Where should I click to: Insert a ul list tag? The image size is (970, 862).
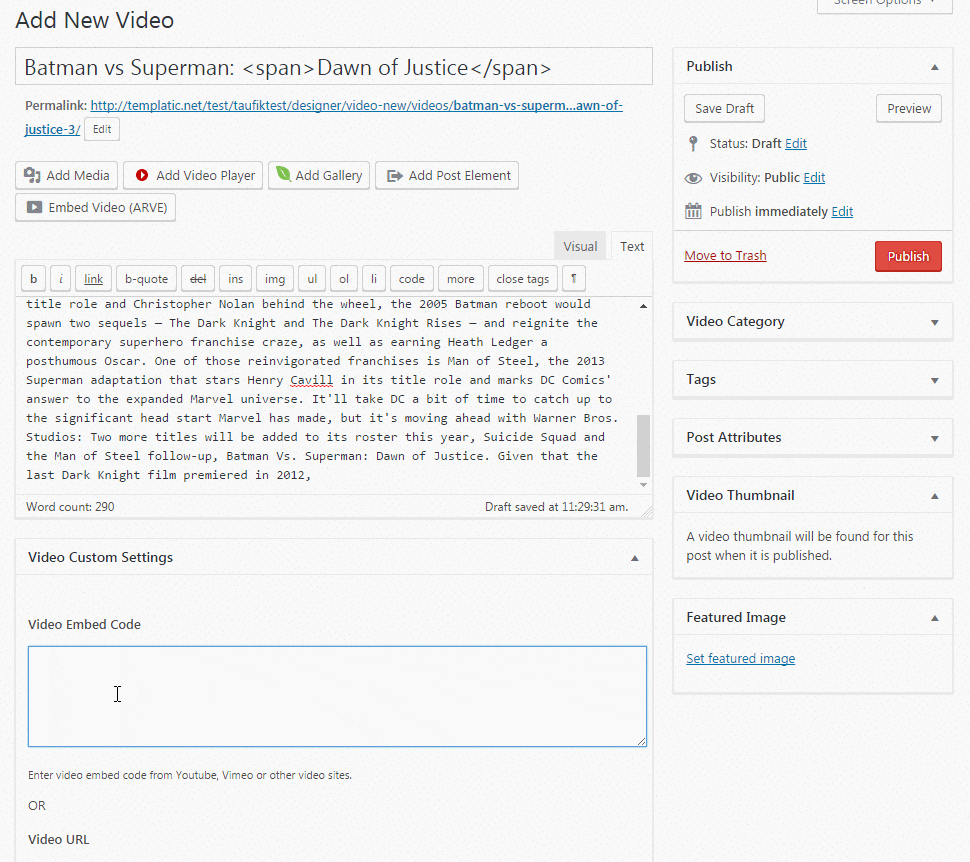coord(312,278)
